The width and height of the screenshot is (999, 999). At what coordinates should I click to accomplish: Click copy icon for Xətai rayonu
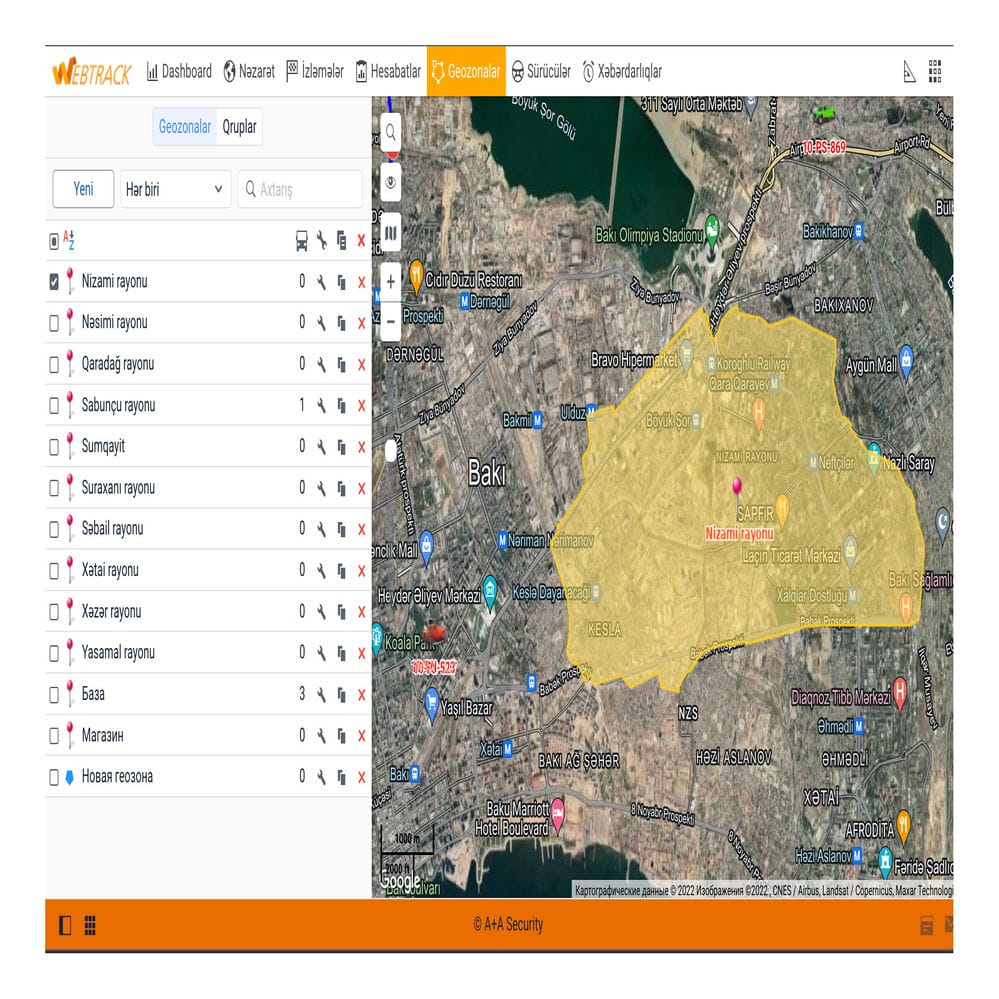click(341, 571)
